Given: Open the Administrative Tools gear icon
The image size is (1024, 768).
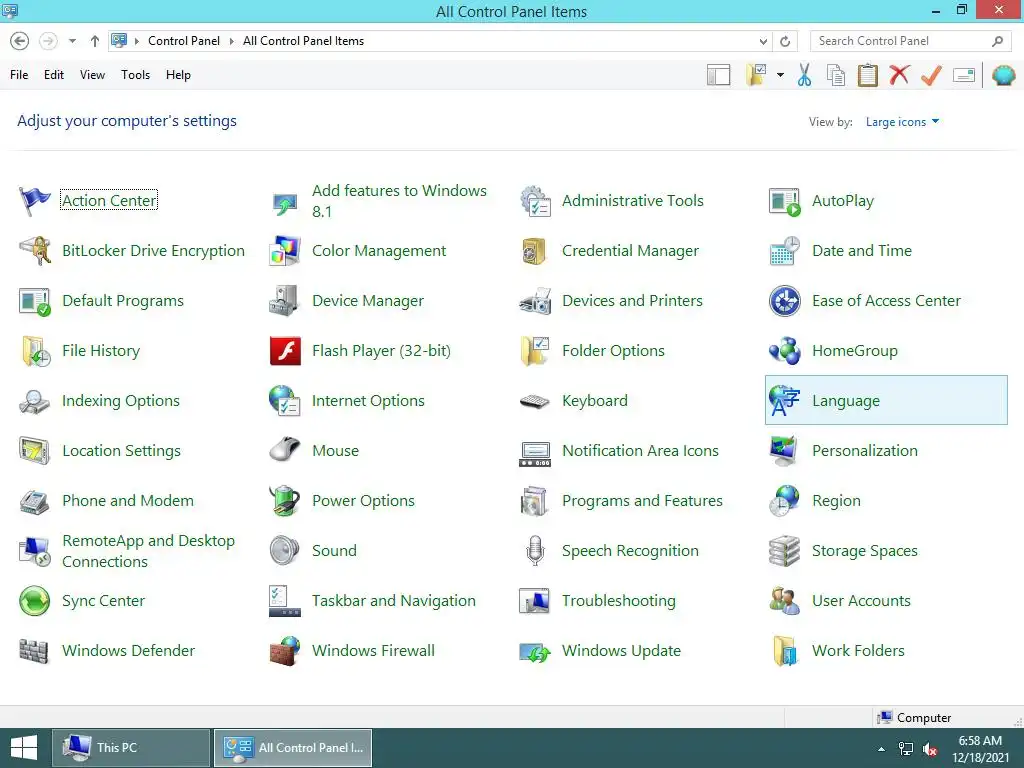Looking at the screenshot, I should click(535, 201).
